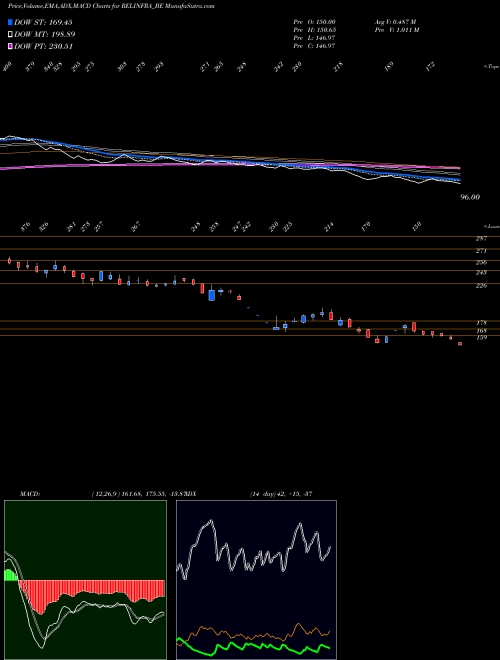Click the red MACD histogram area
This screenshot has width=500, height=660.
(x=91, y=593)
